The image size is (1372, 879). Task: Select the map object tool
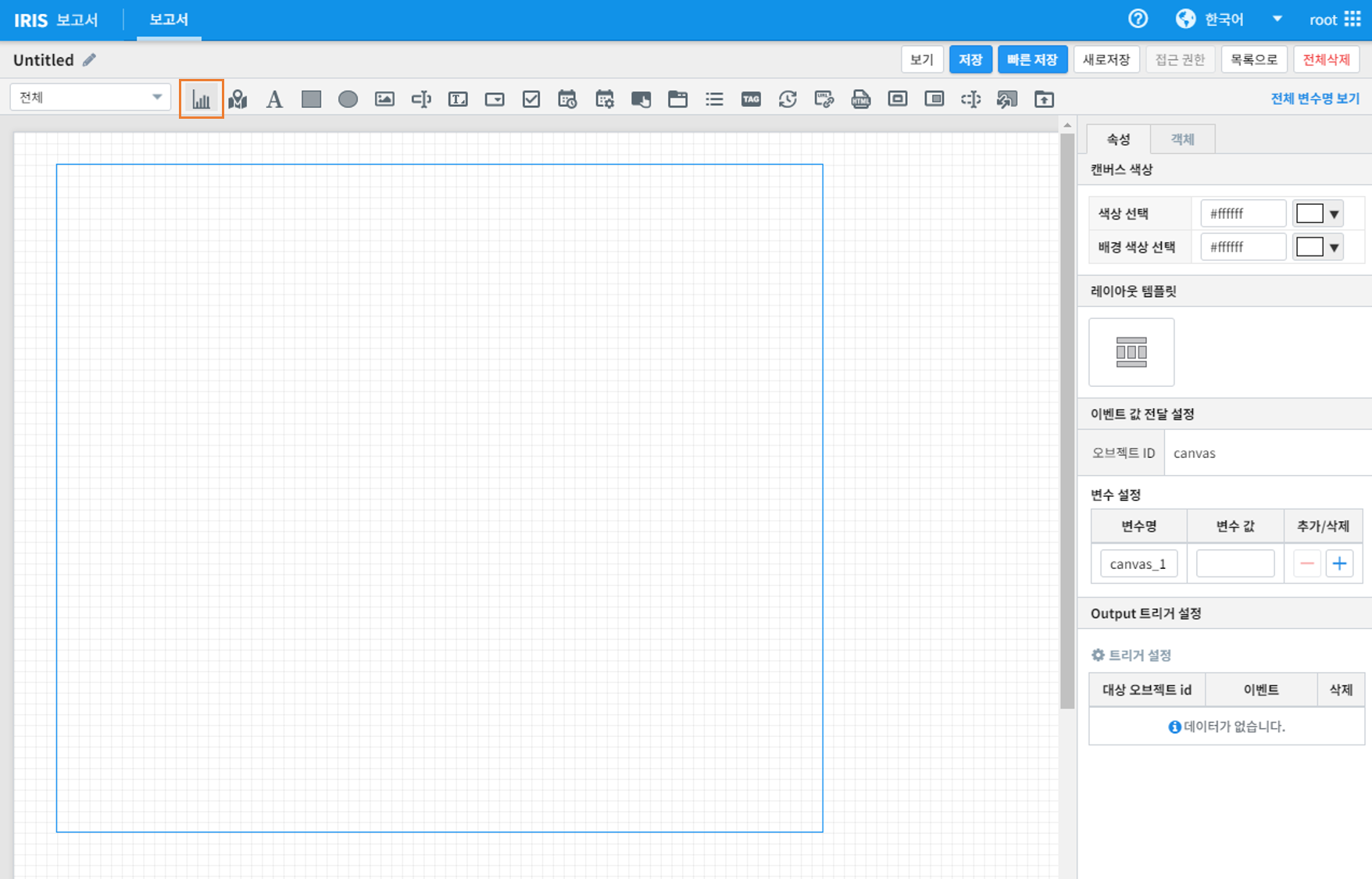238,99
